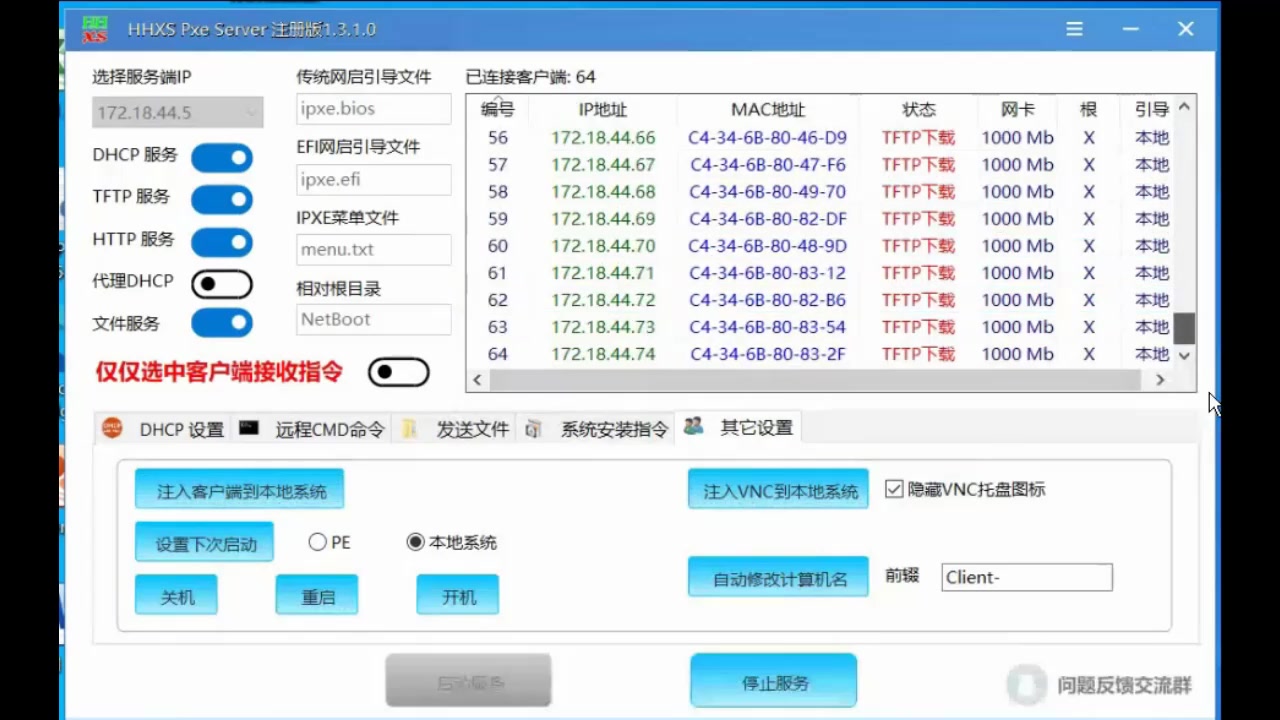
Task: Click the system install command icon
Action: tap(534, 429)
